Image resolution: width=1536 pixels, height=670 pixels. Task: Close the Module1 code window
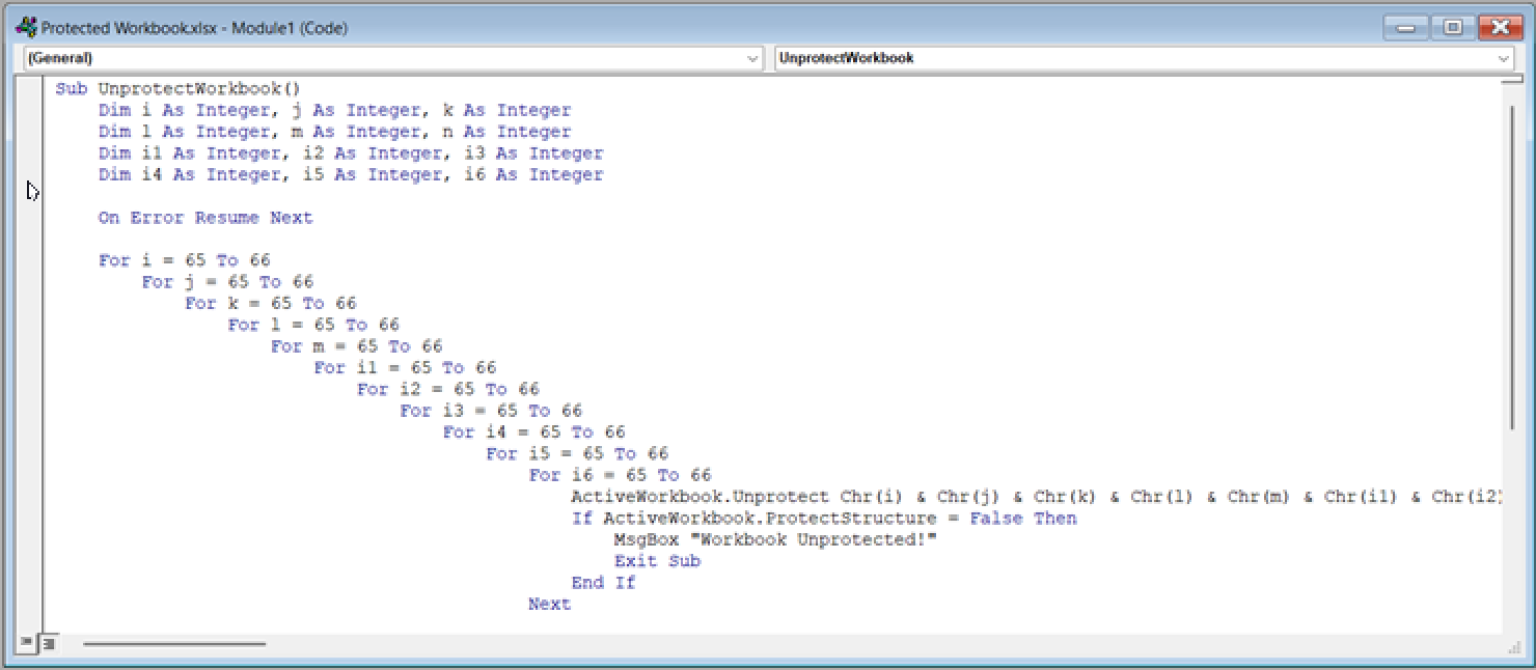1499,28
